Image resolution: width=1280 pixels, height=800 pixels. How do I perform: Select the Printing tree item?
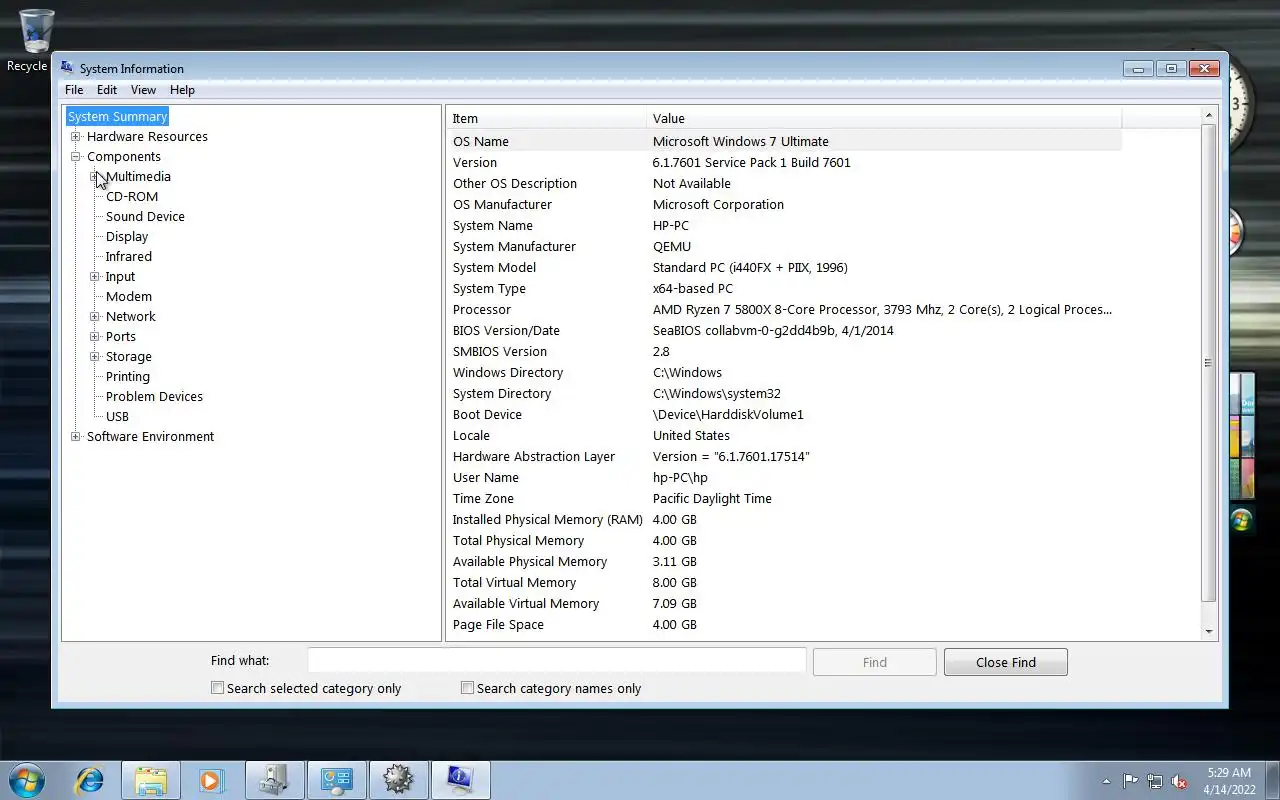click(x=128, y=376)
